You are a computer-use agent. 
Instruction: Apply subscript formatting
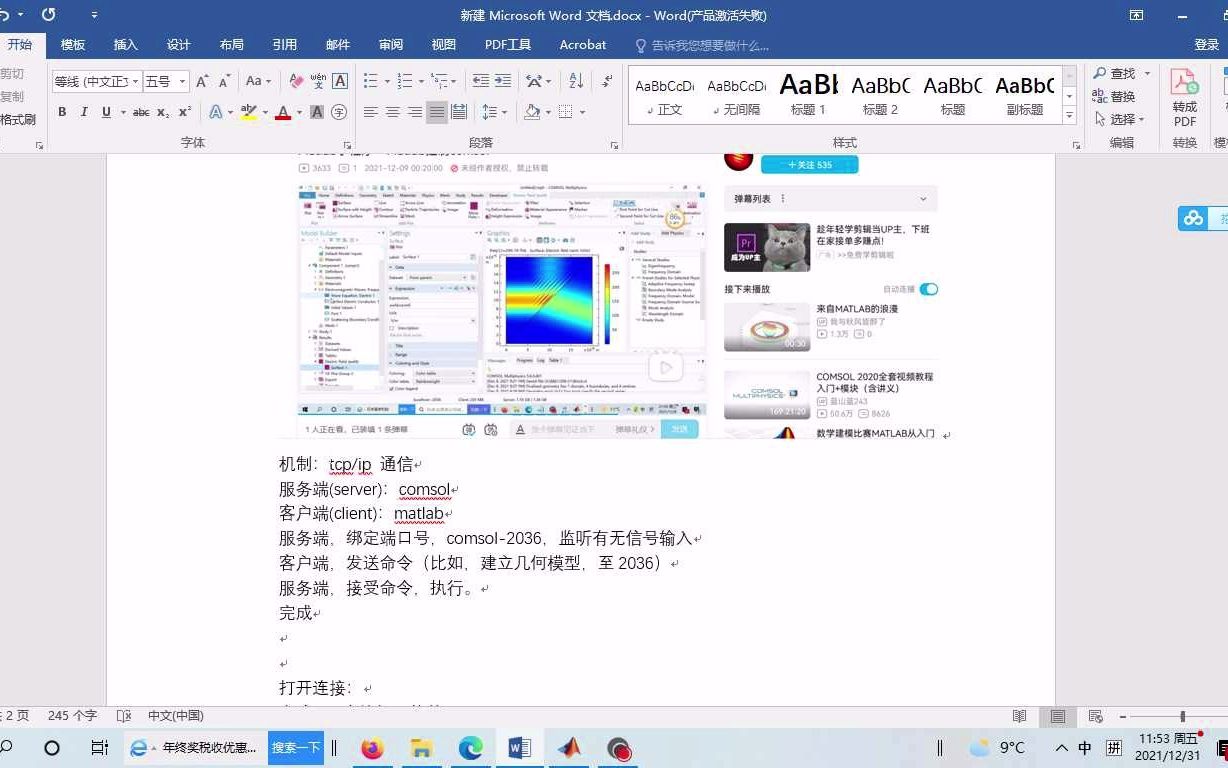coord(164,112)
